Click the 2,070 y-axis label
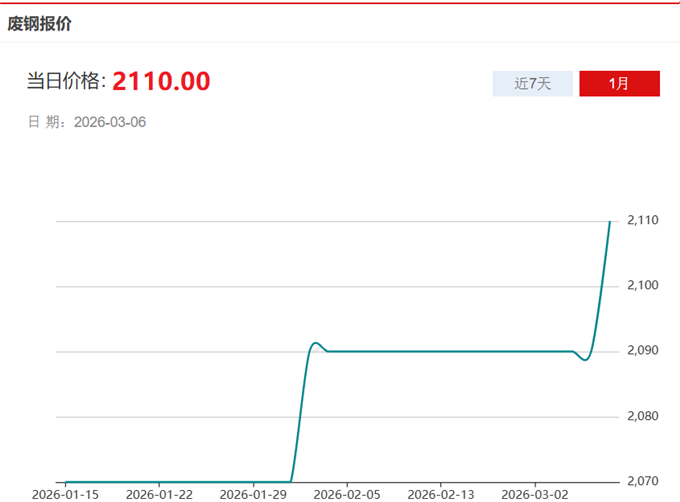680x502 pixels. (x=641, y=481)
